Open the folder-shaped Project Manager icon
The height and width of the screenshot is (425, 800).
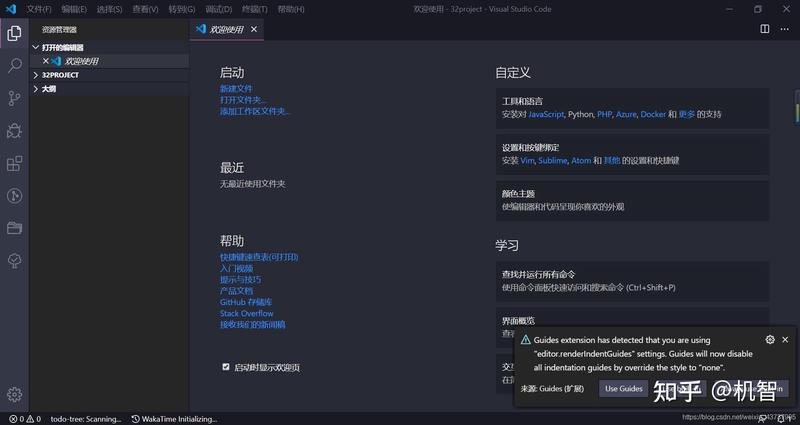coord(14,228)
